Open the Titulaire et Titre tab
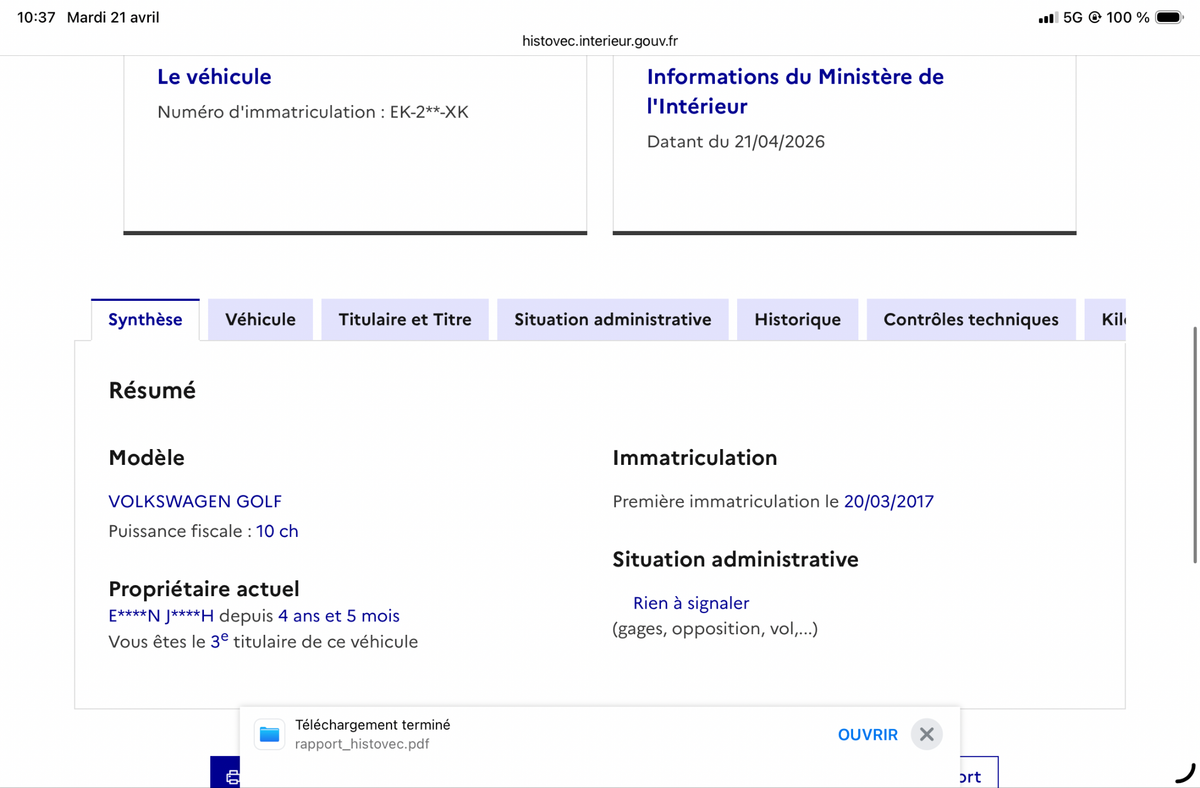 click(x=405, y=319)
